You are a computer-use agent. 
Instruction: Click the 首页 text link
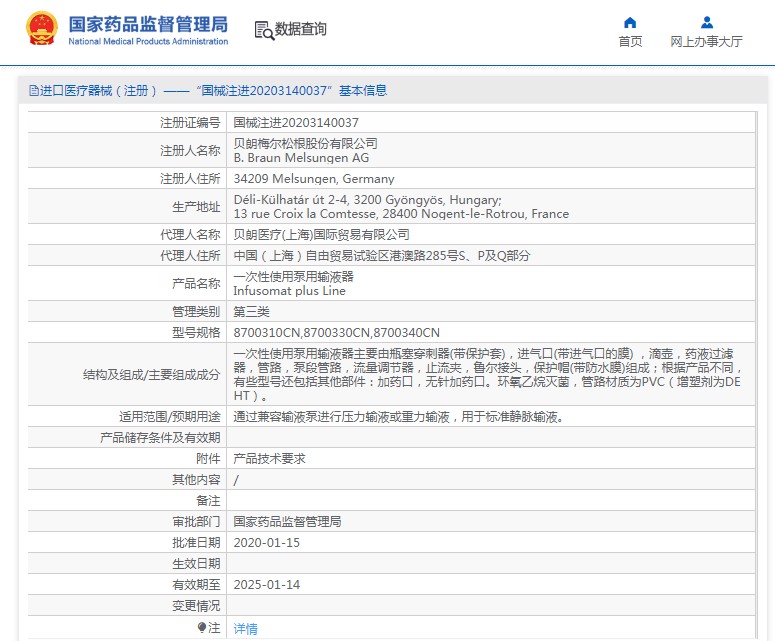pyautogui.click(x=630, y=42)
